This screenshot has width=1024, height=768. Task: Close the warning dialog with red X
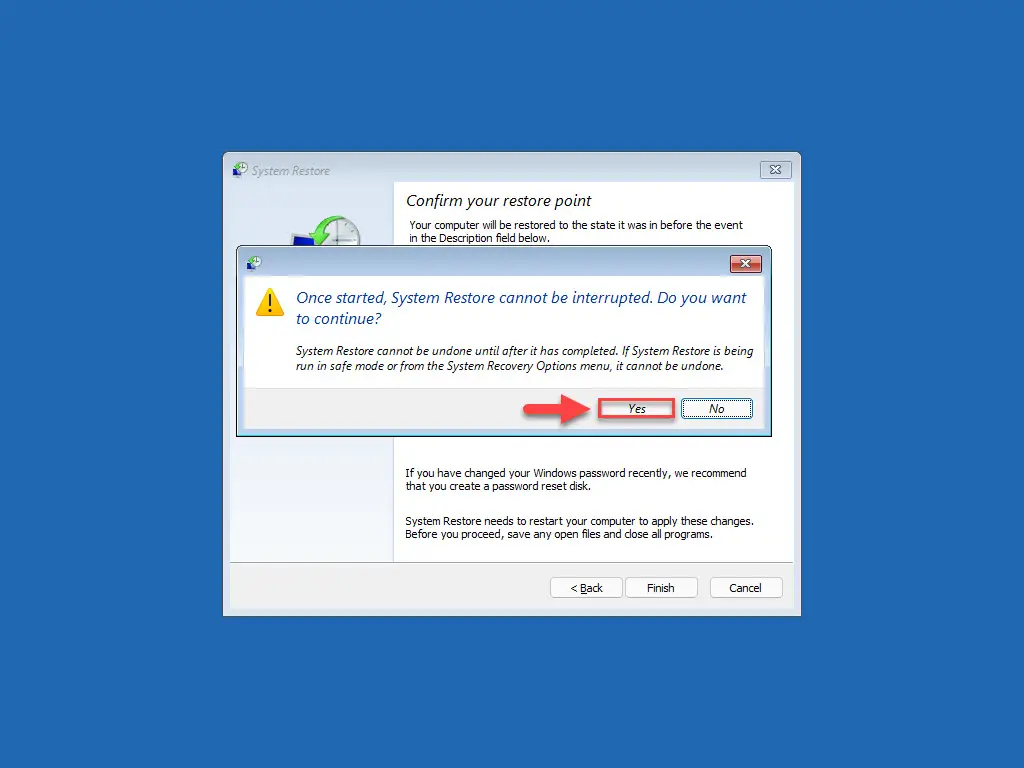(x=745, y=264)
